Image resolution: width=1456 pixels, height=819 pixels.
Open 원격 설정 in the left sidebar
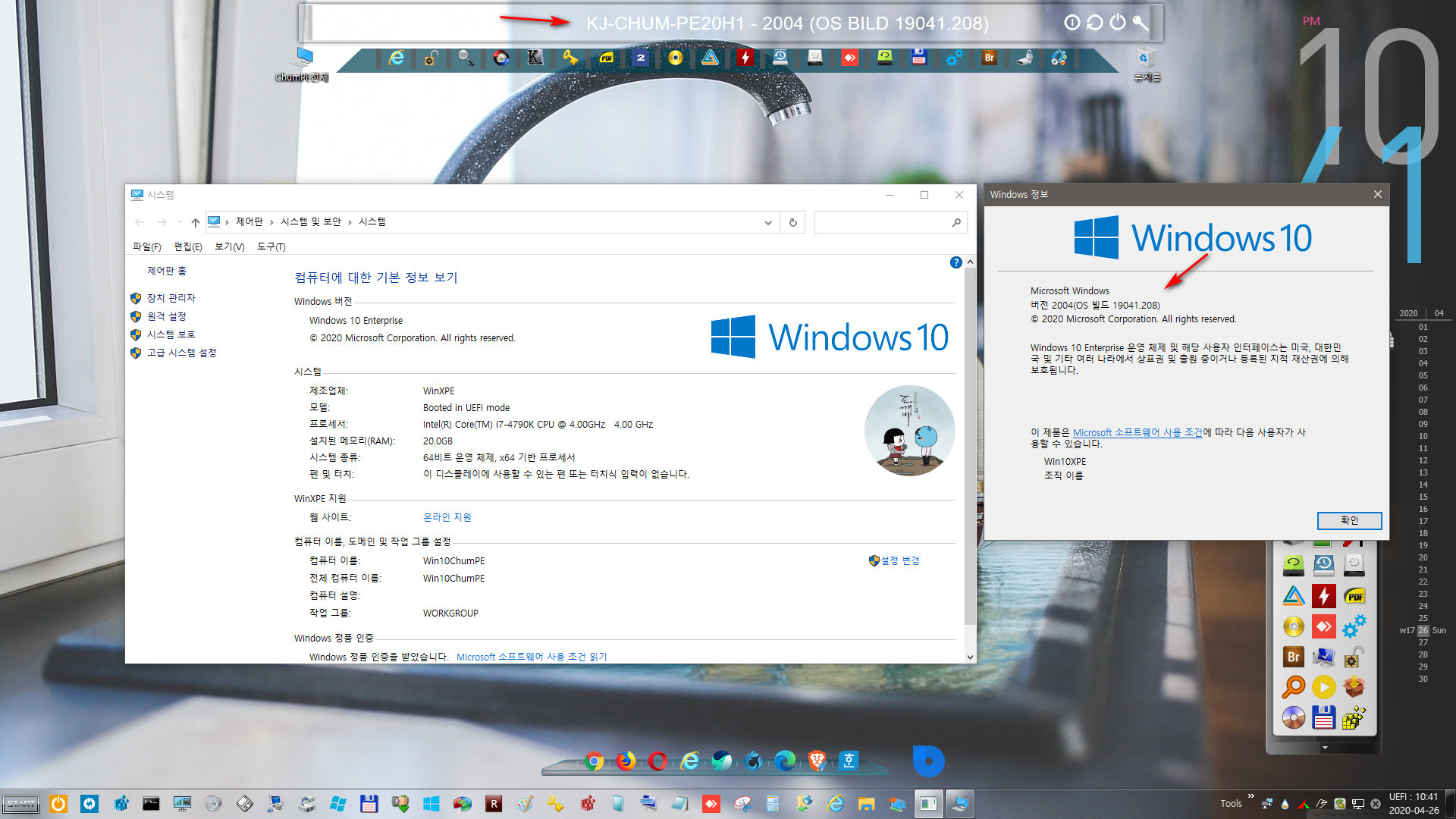(x=166, y=316)
